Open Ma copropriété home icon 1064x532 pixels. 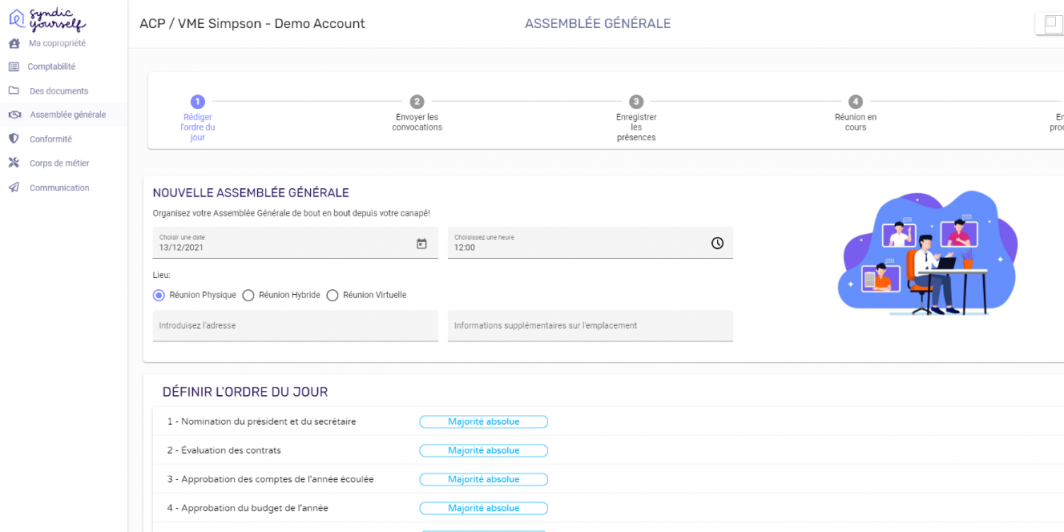point(14,43)
